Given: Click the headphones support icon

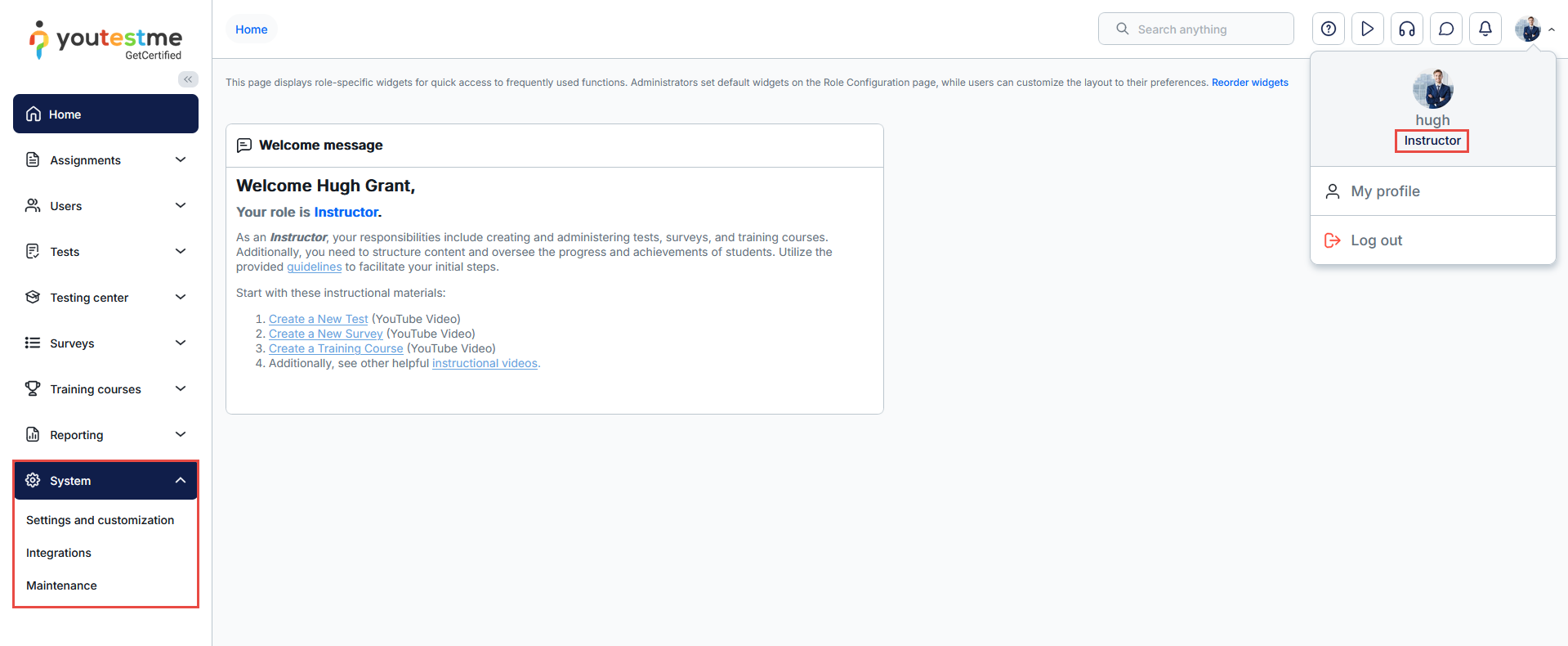Looking at the screenshot, I should [x=1407, y=29].
